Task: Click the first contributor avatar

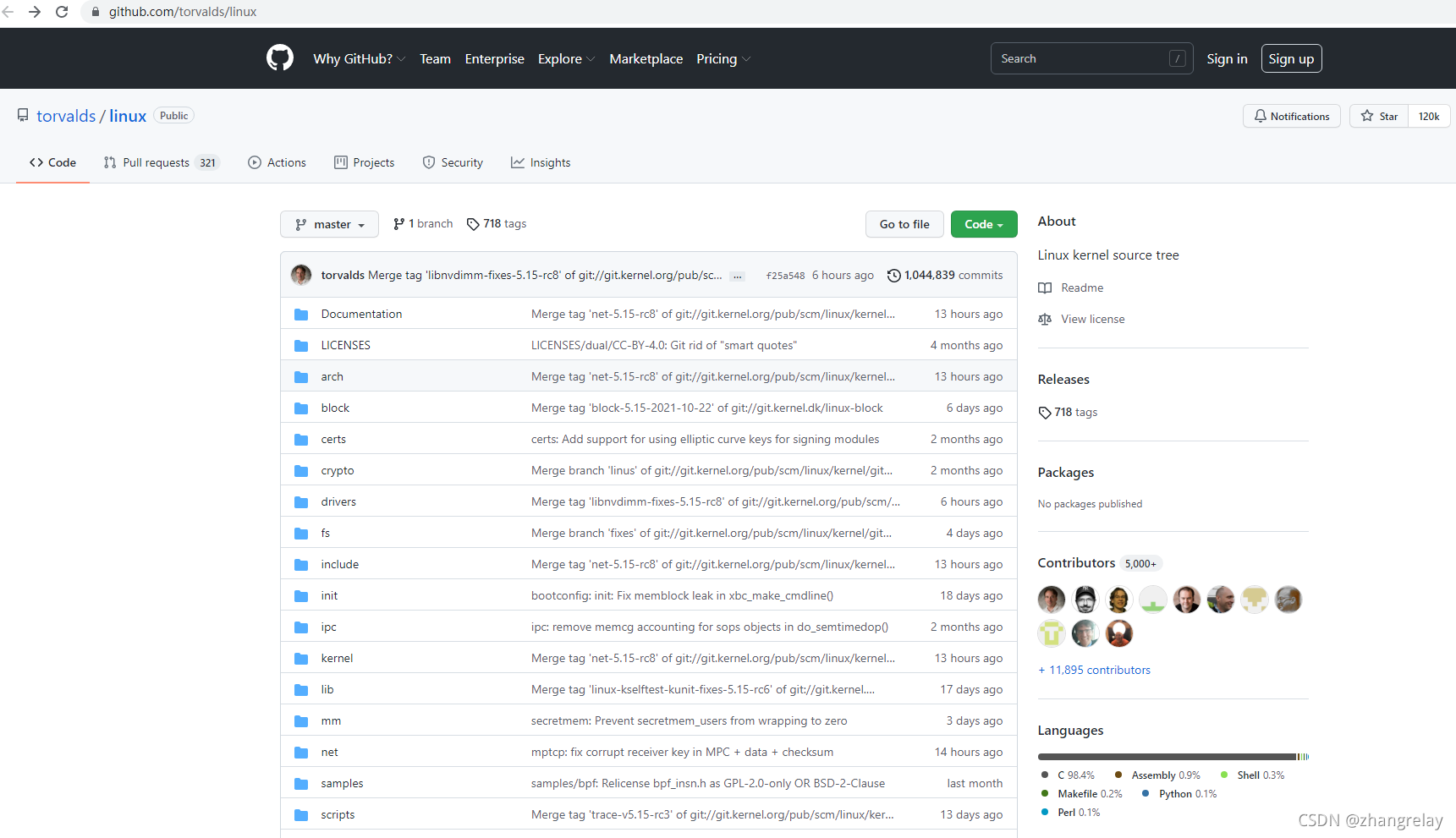Action: tap(1052, 600)
